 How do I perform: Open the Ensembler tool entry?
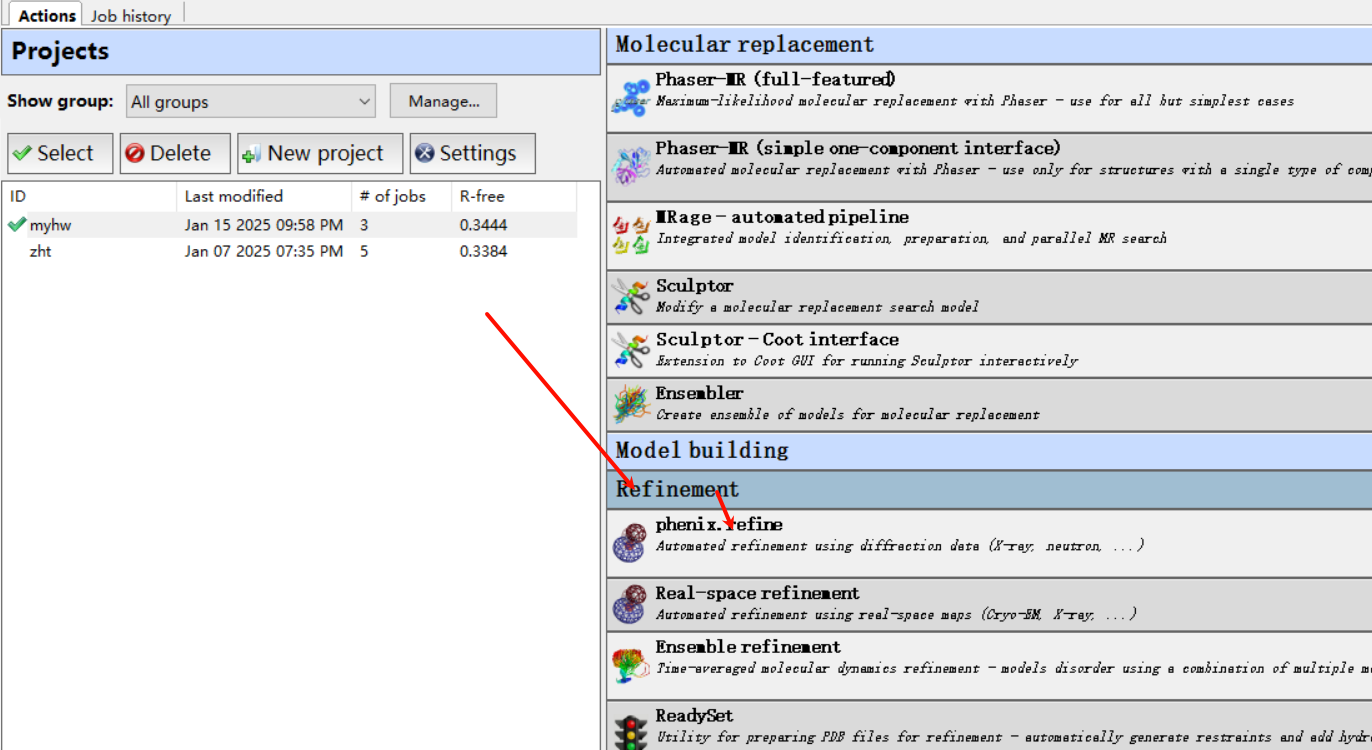tap(989, 404)
